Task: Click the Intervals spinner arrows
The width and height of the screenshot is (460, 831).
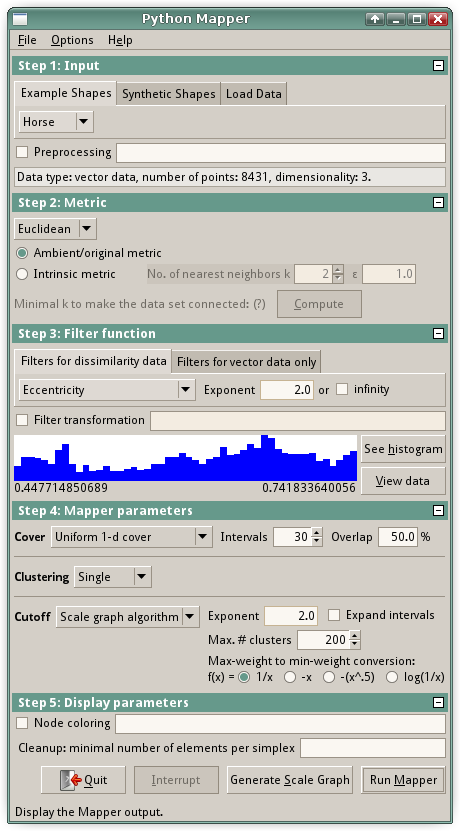Action: [x=316, y=537]
